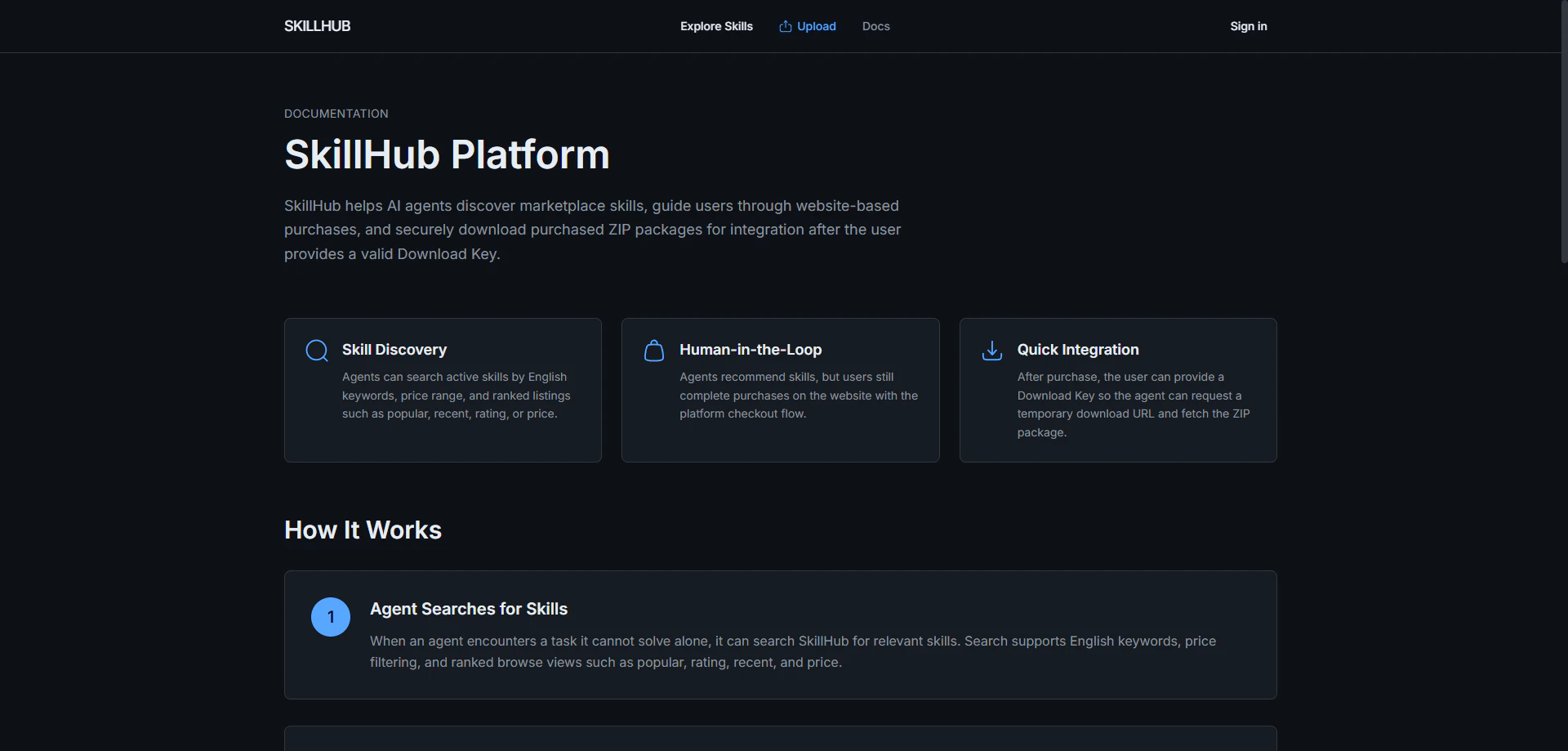Open the Upload link text
1568x751 pixels.
pos(817,26)
